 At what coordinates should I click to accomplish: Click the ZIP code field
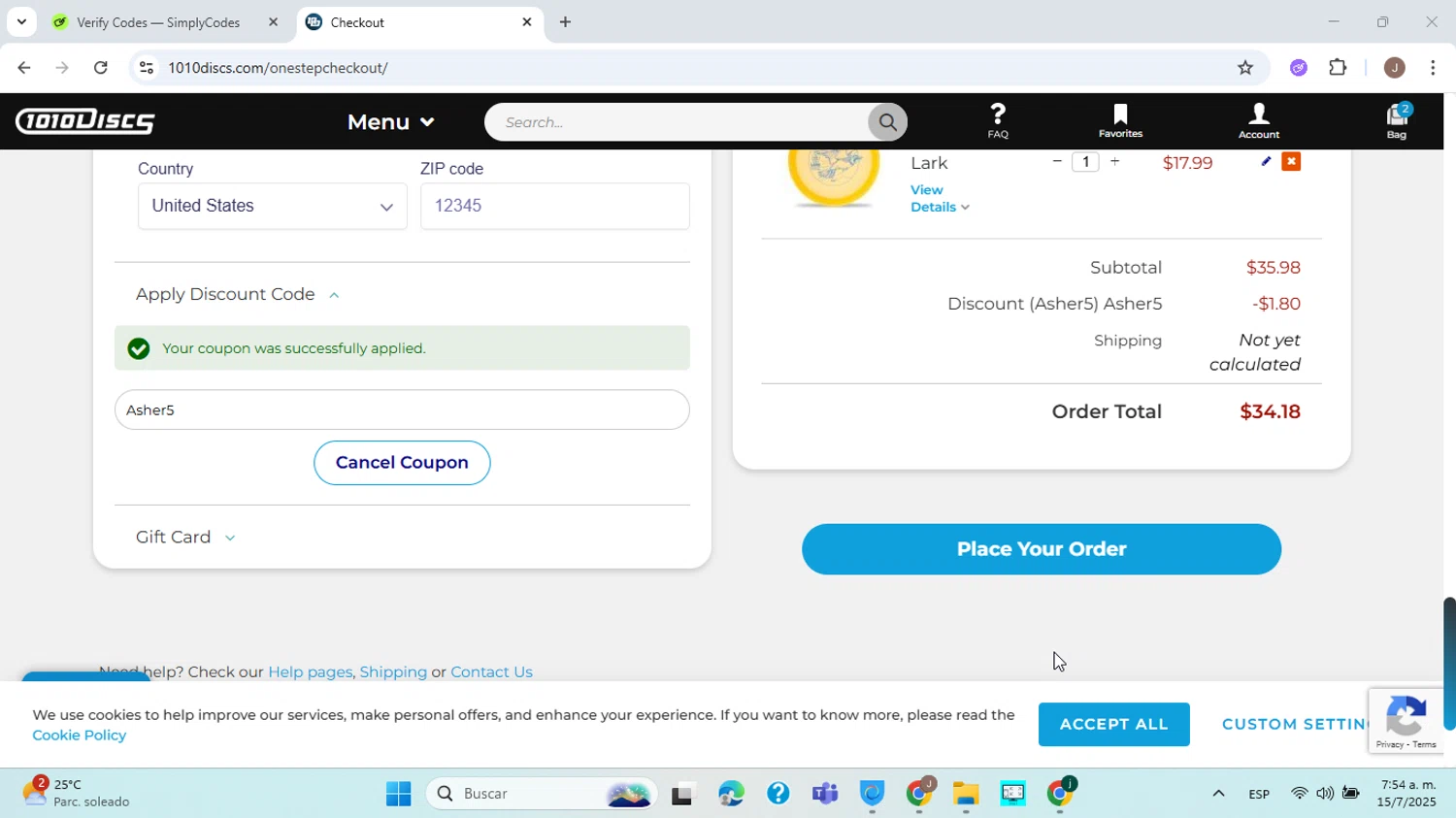(555, 206)
